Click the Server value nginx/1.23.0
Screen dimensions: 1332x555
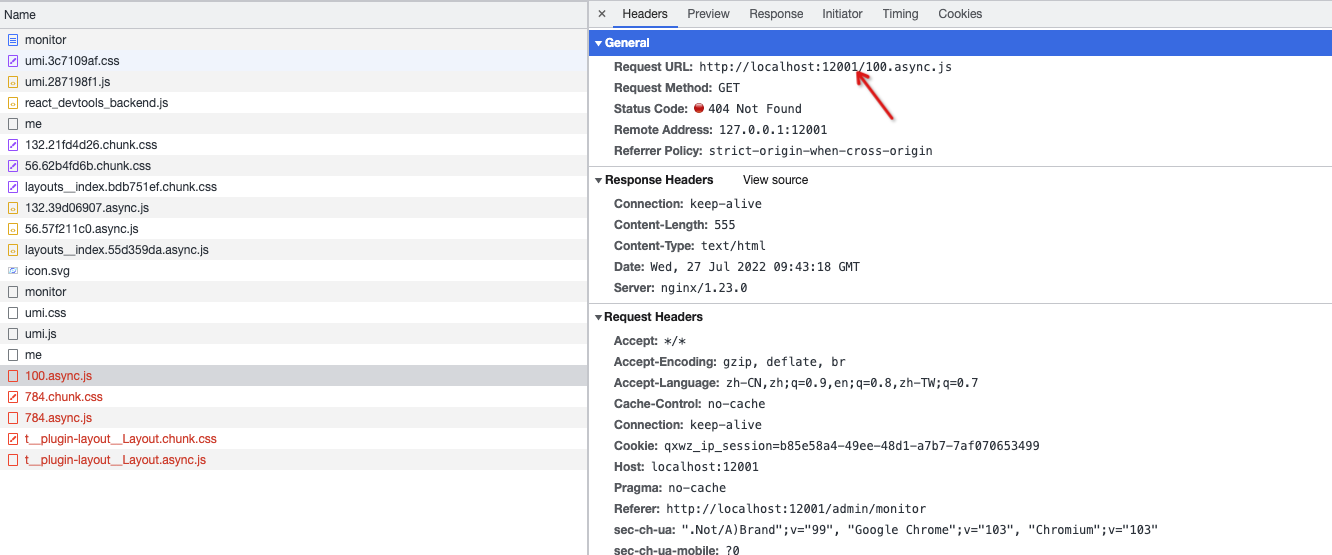tap(704, 288)
